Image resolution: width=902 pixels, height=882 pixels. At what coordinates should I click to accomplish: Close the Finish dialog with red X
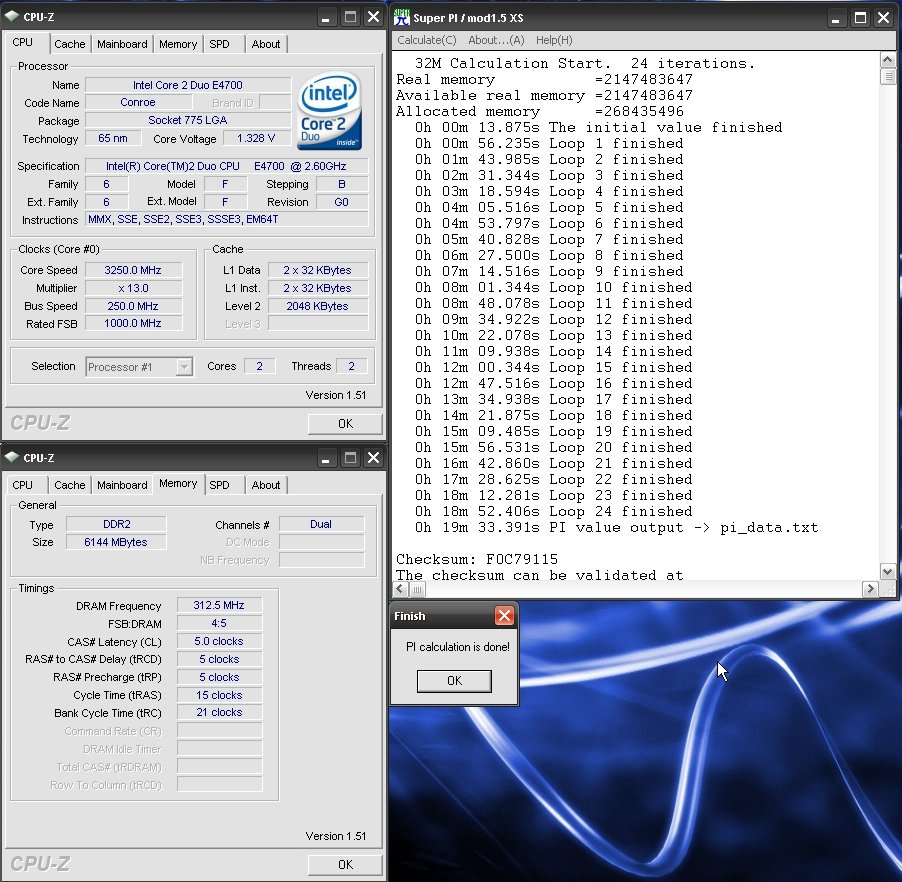504,616
